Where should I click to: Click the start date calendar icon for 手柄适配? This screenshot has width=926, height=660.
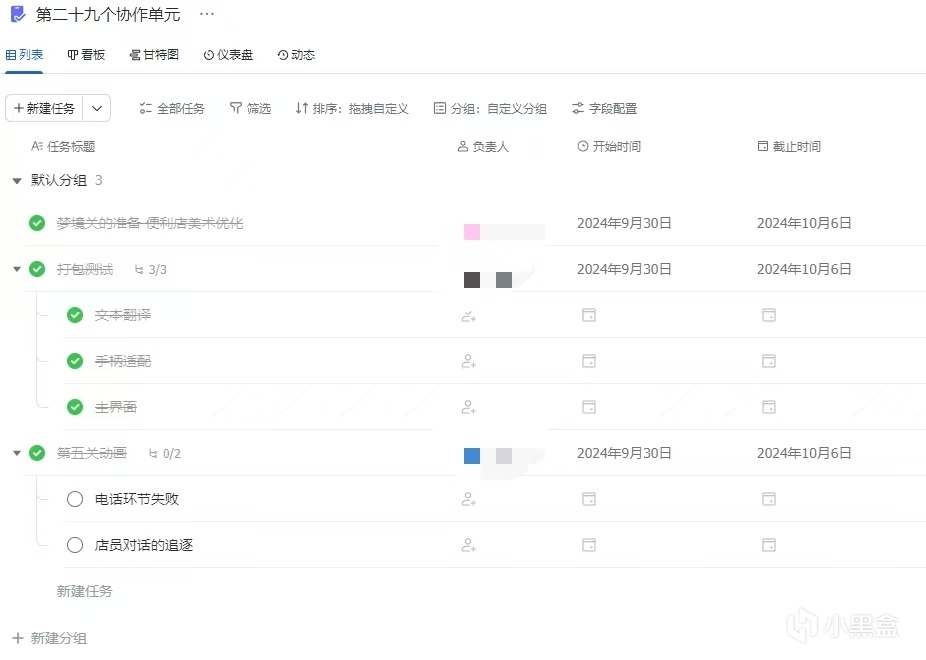tap(589, 361)
